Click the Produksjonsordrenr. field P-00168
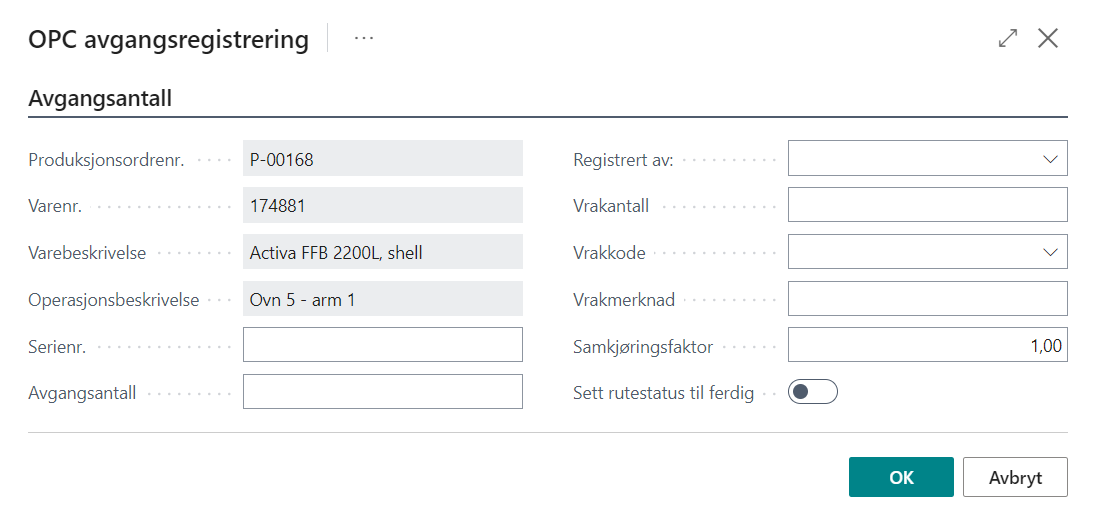The image size is (1097, 523). (x=382, y=159)
